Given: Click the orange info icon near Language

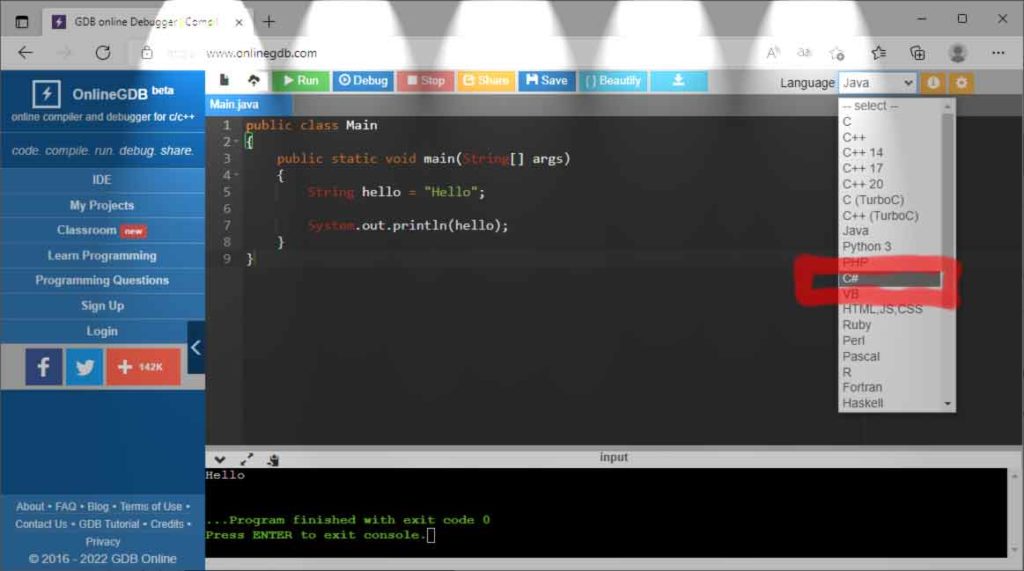Looking at the screenshot, I should pos(933,83).
